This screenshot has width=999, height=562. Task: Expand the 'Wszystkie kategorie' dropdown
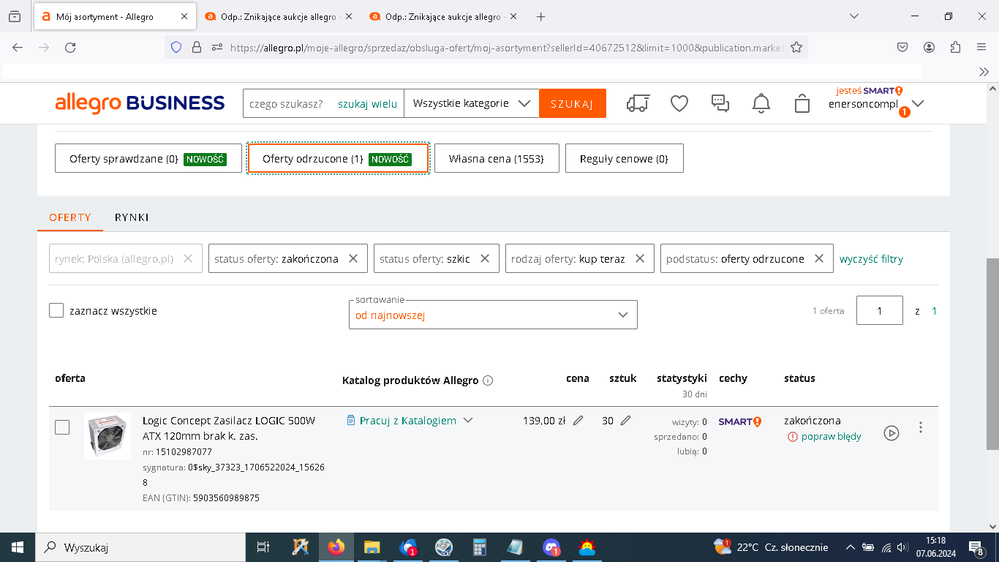pyautogui.click(x=471, y=104)
